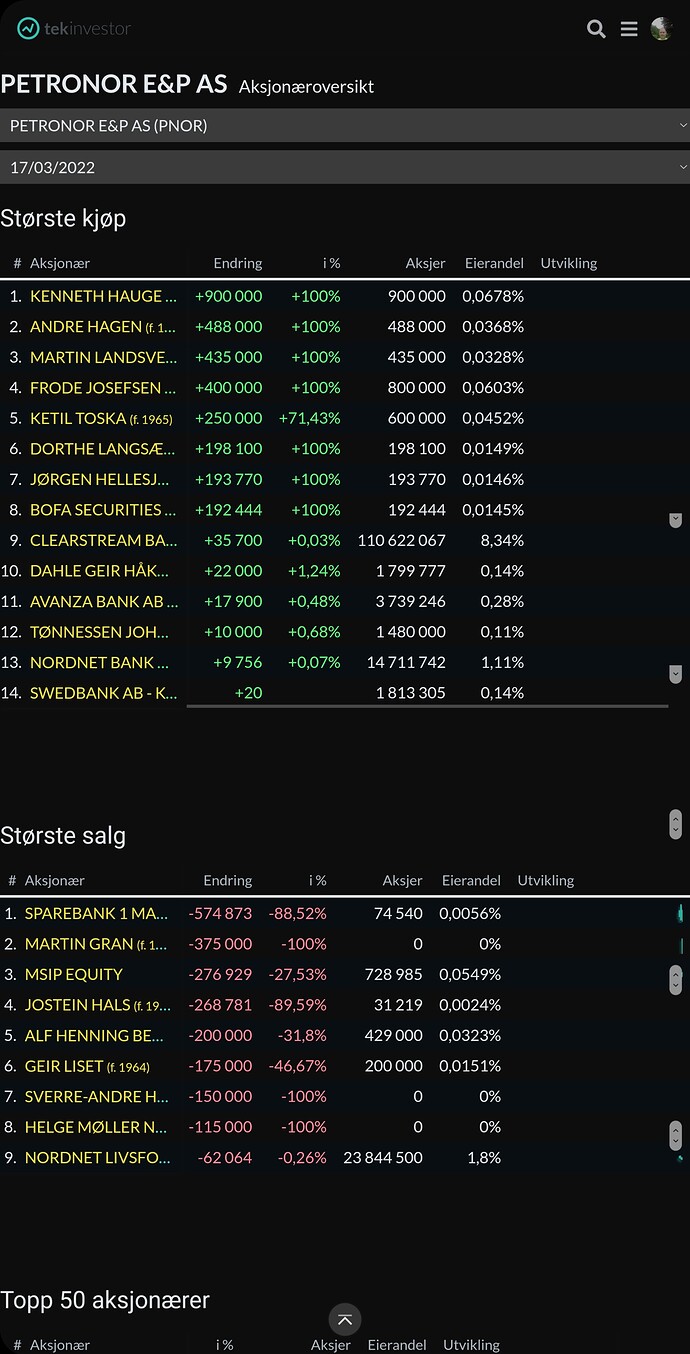This screenshot has width=690, height=1354.
Task: Select the +71,43% percentage for KETIL TOSKA
Action: [309, 418]
